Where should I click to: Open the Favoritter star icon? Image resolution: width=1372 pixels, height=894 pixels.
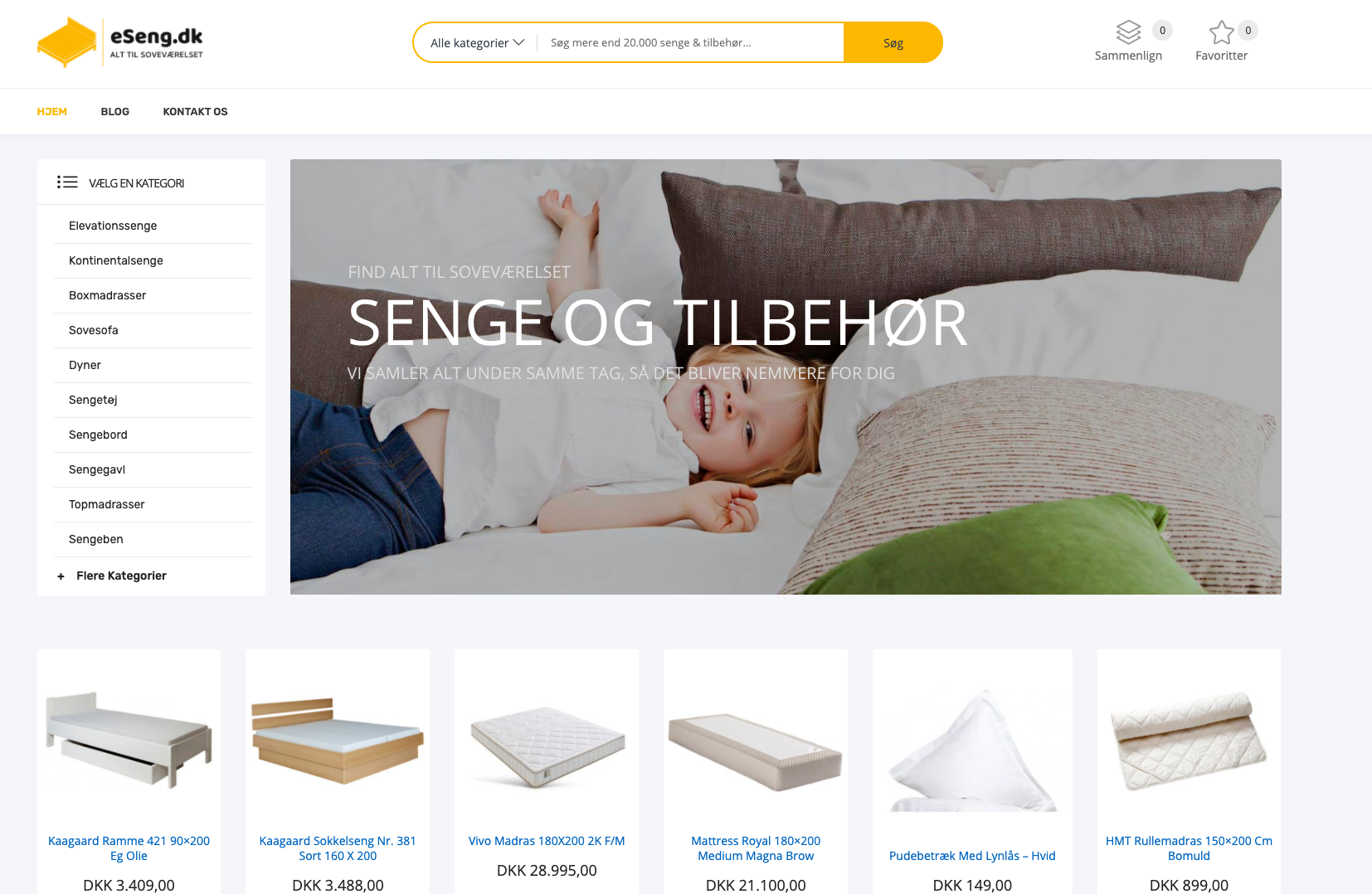1221,32
